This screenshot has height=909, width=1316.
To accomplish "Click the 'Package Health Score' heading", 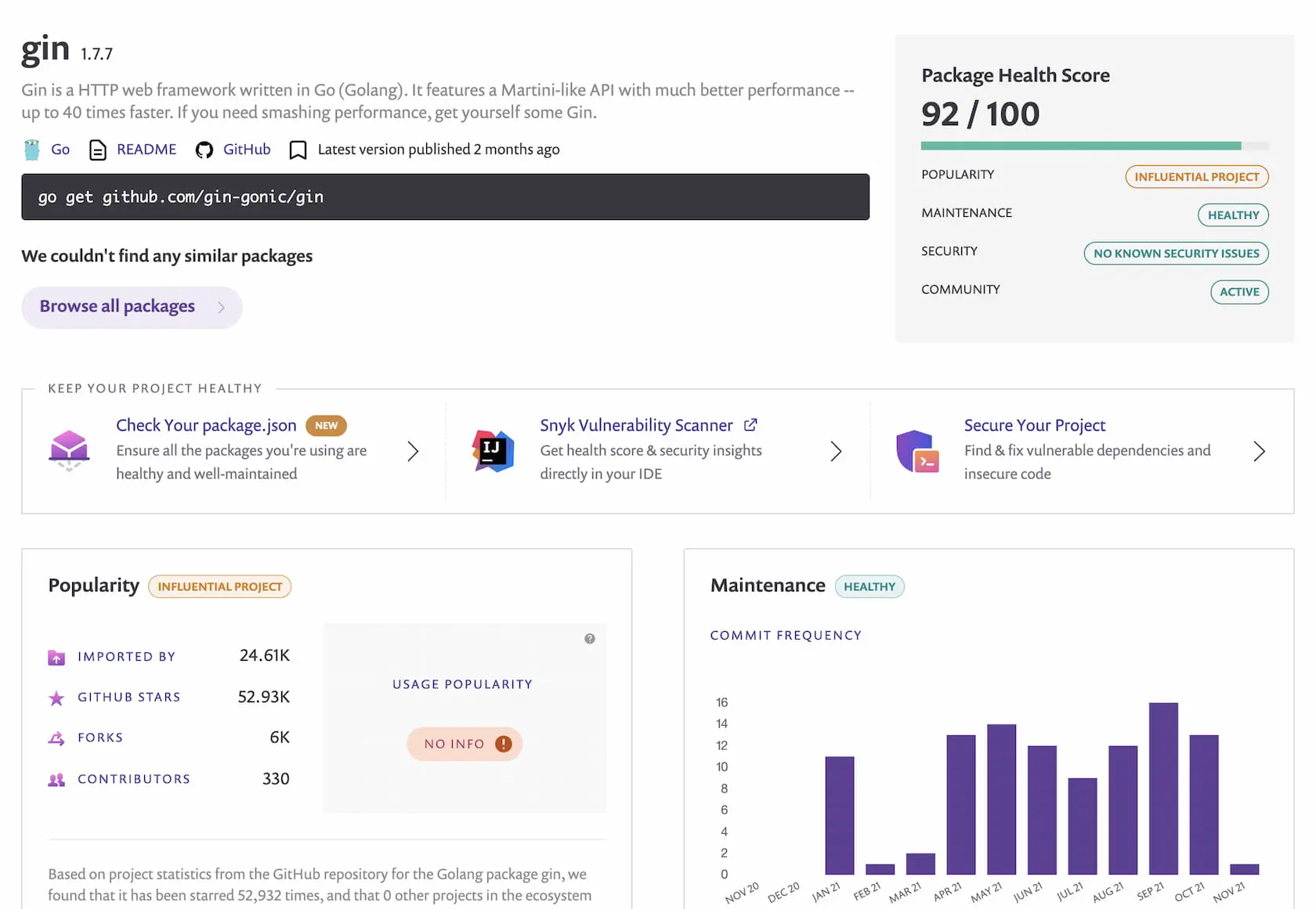I will 1015,75.
